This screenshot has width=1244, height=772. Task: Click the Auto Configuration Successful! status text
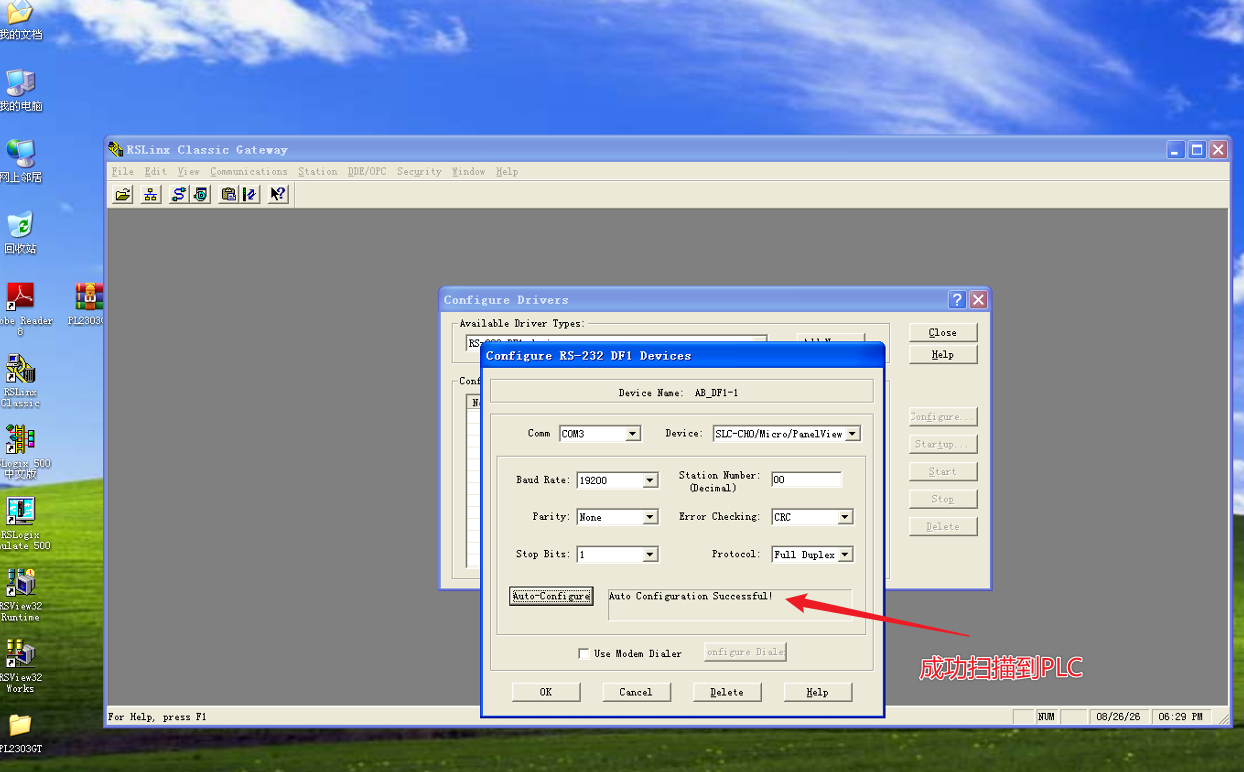pyautogui.click(x=691, y=596)
